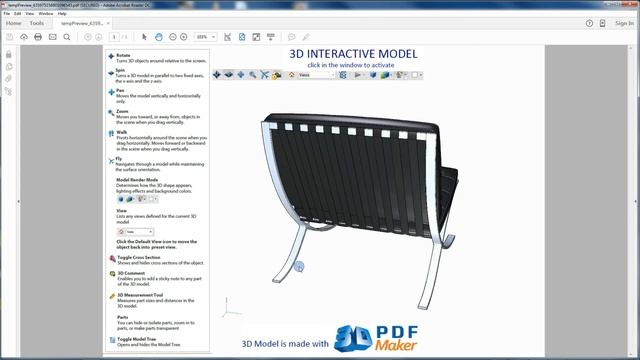This screenshot has width=640, height=360.
Task: Click the fit width scroll icon
Action: pyautogui.click(x=227, y=37)
